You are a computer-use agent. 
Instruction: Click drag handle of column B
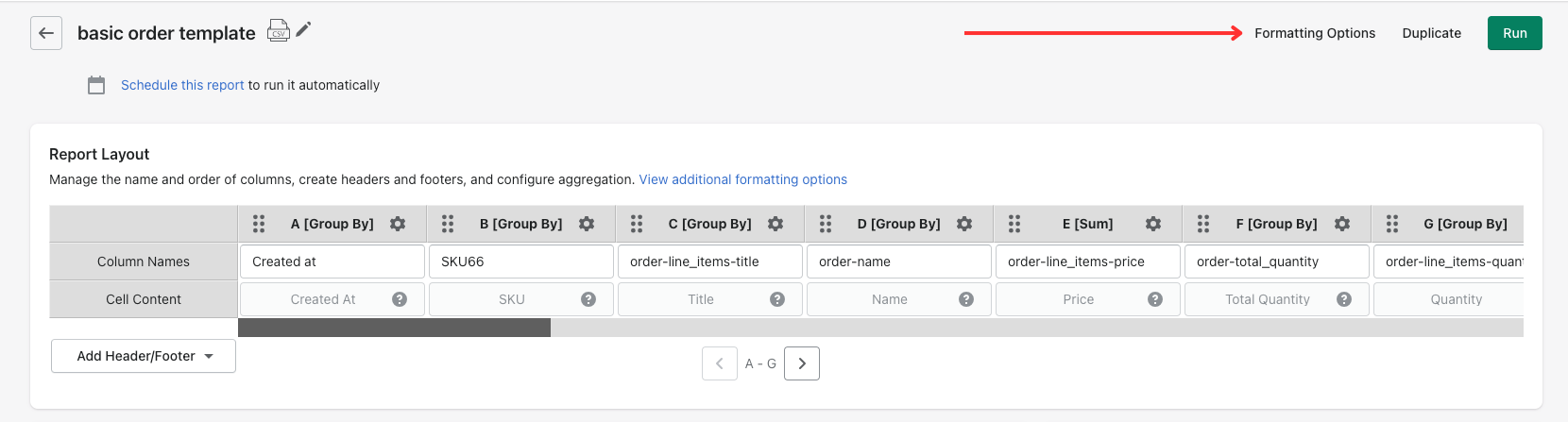448,224
